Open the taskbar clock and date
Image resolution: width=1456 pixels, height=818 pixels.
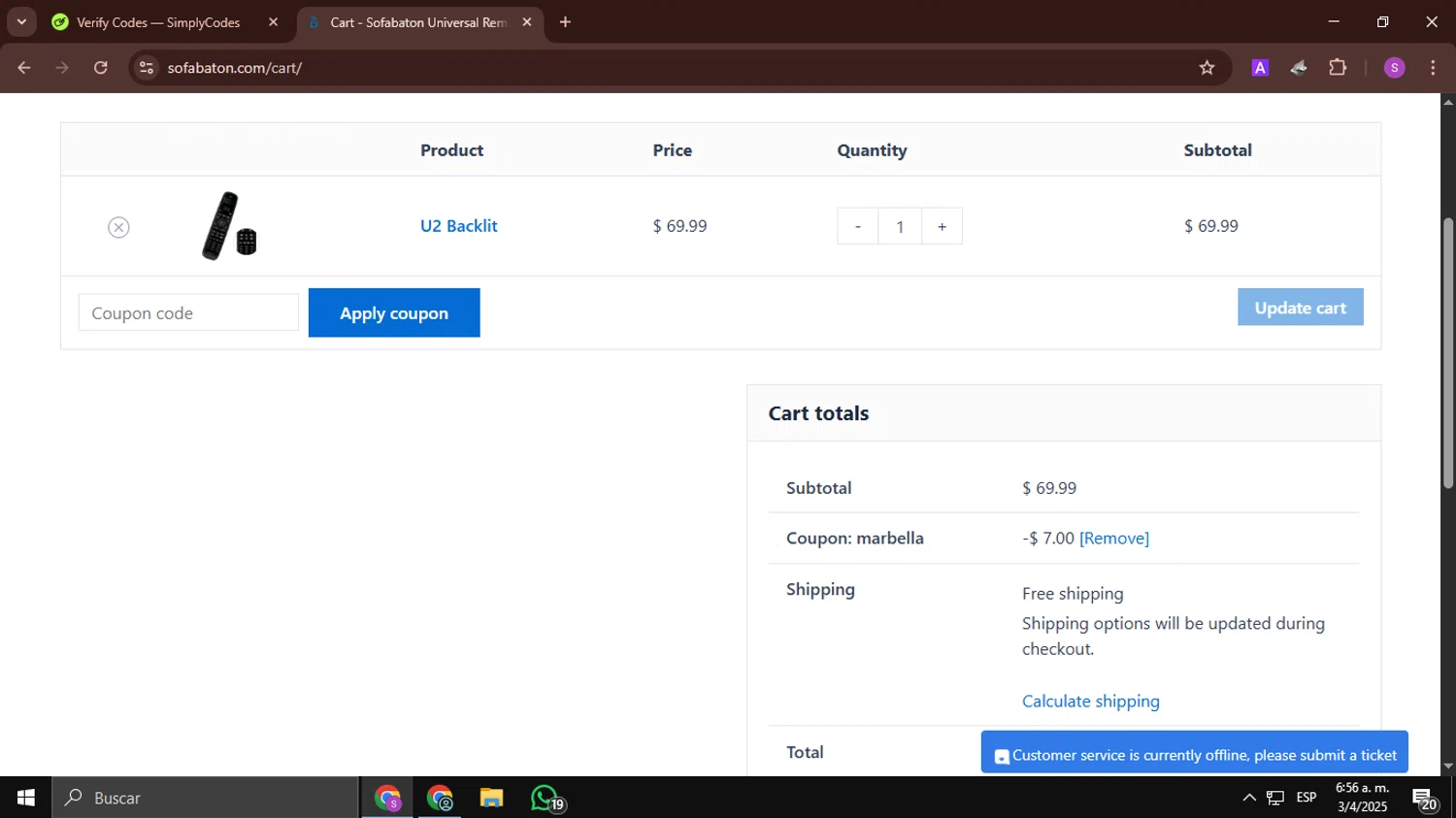(1363, 798)
